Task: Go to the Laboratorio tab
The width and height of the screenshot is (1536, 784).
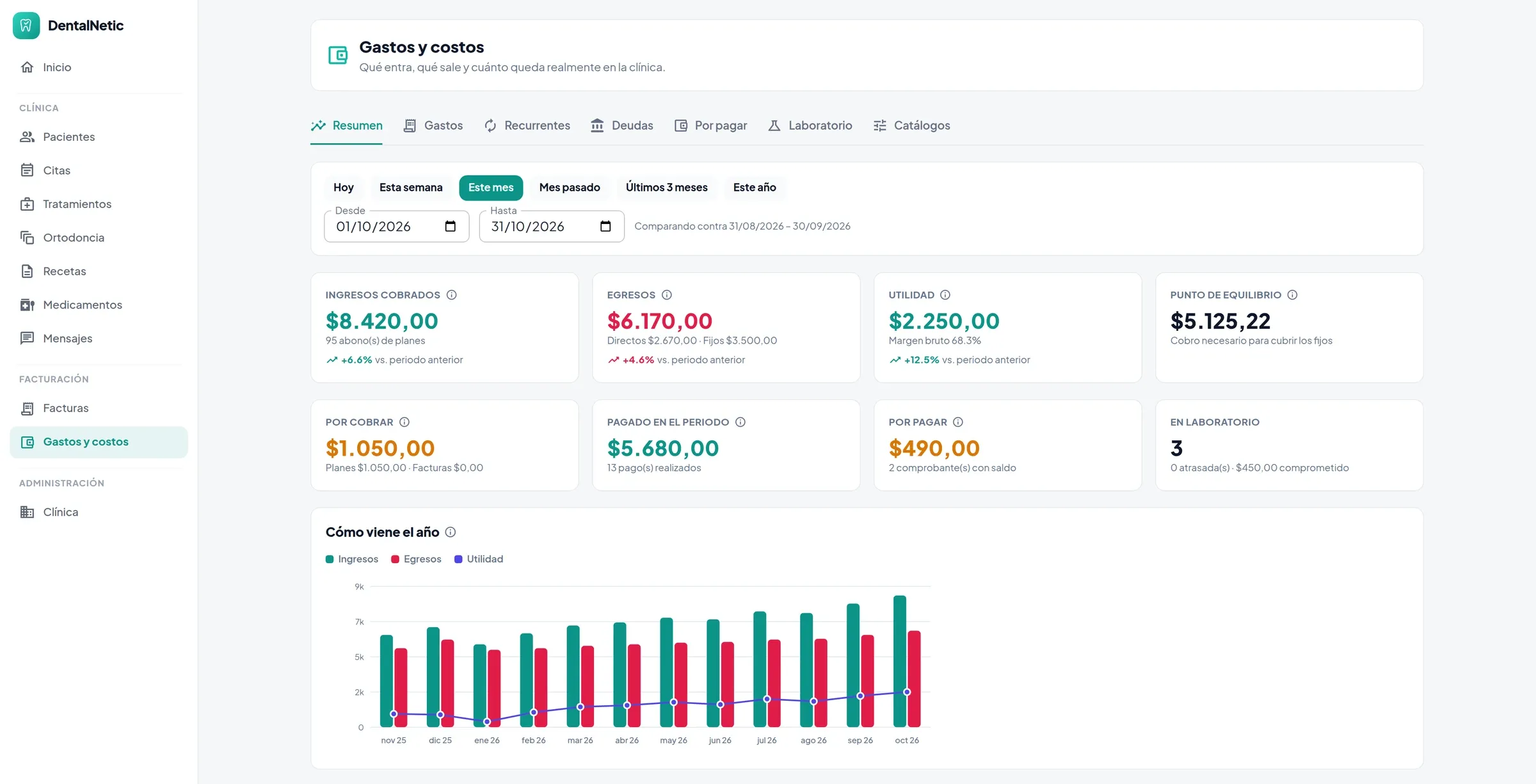Action: point(810,125)
